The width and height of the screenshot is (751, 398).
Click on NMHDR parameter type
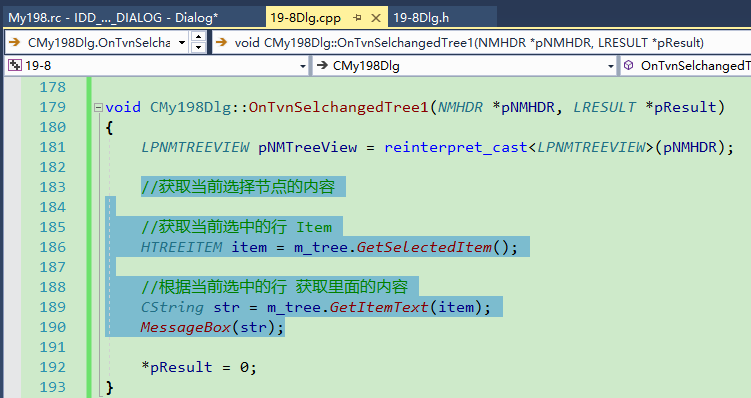[x=460, y=107]
